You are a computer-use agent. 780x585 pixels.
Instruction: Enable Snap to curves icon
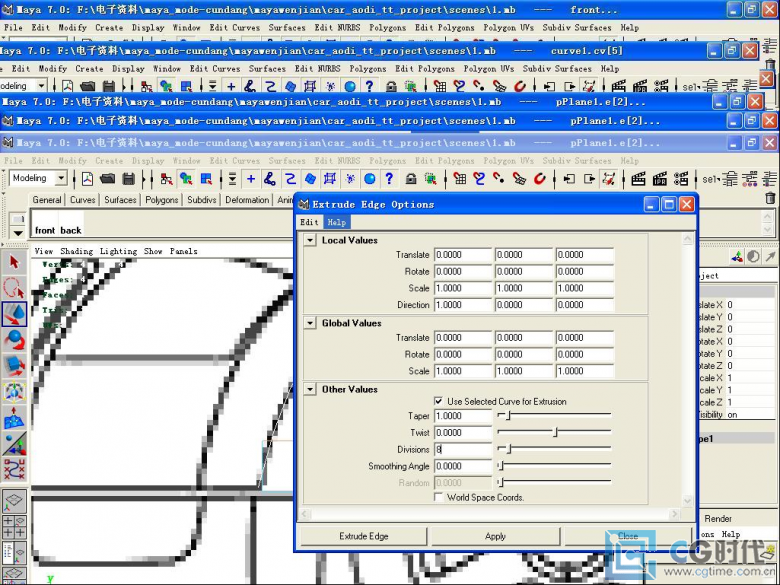click(x=479, y=179)
